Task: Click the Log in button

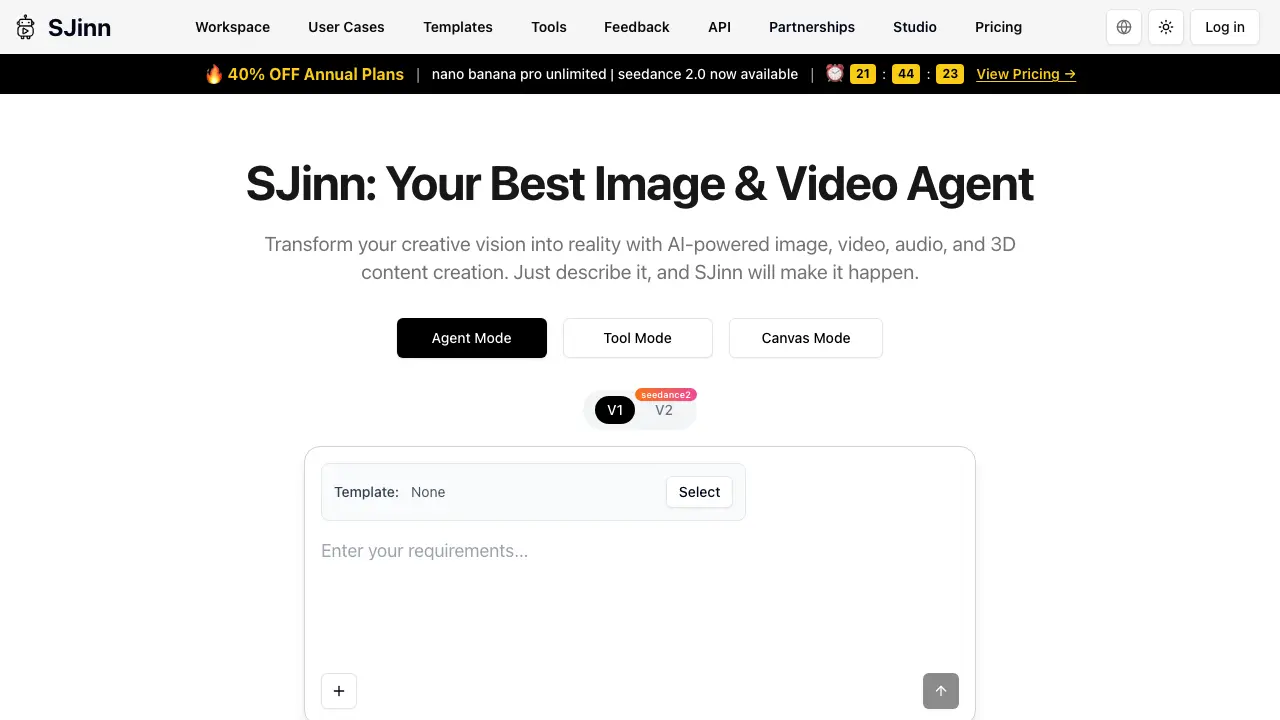Action: pyautogui.click(x=1225, y=27)
